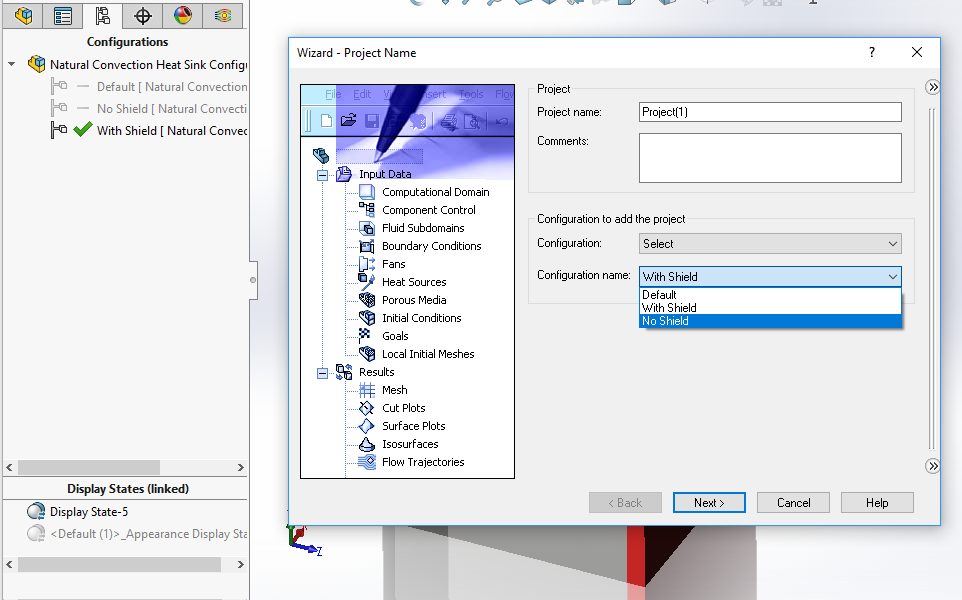Collapse the Natural Convection Heat Sink tree
The image size is (962, 600).
pyautogui.click(x=12, y=64)
